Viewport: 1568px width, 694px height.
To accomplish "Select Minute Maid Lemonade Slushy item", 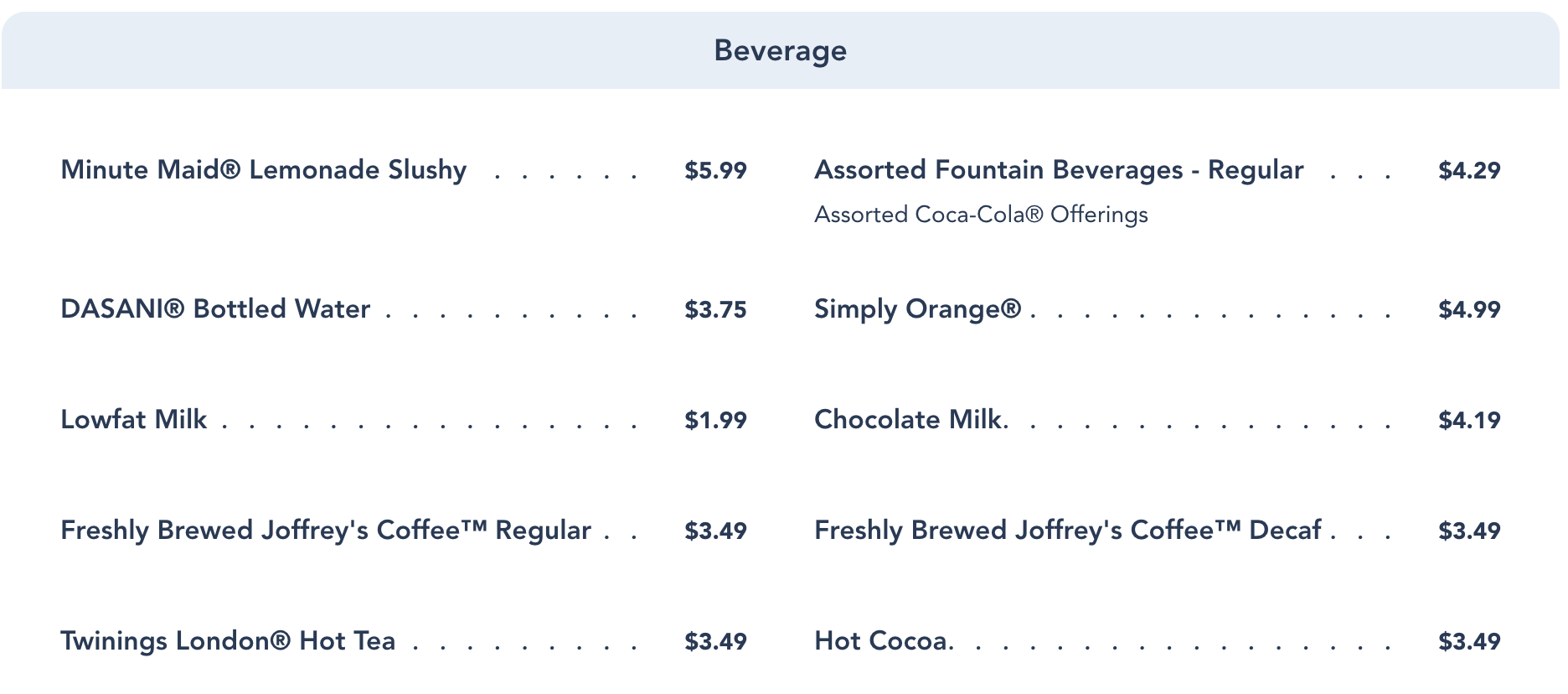I will [x=263, y=170].
